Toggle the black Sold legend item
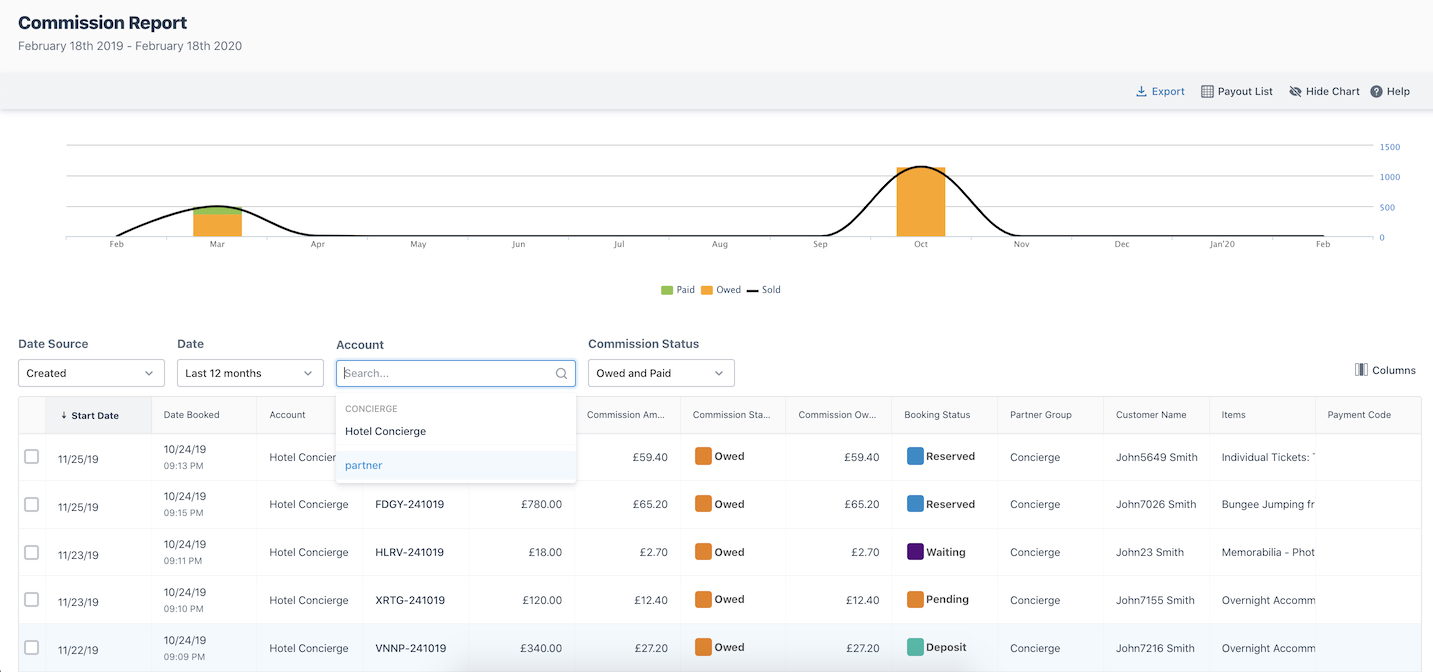Screen dimensions: 1433x672 (764, 290)
